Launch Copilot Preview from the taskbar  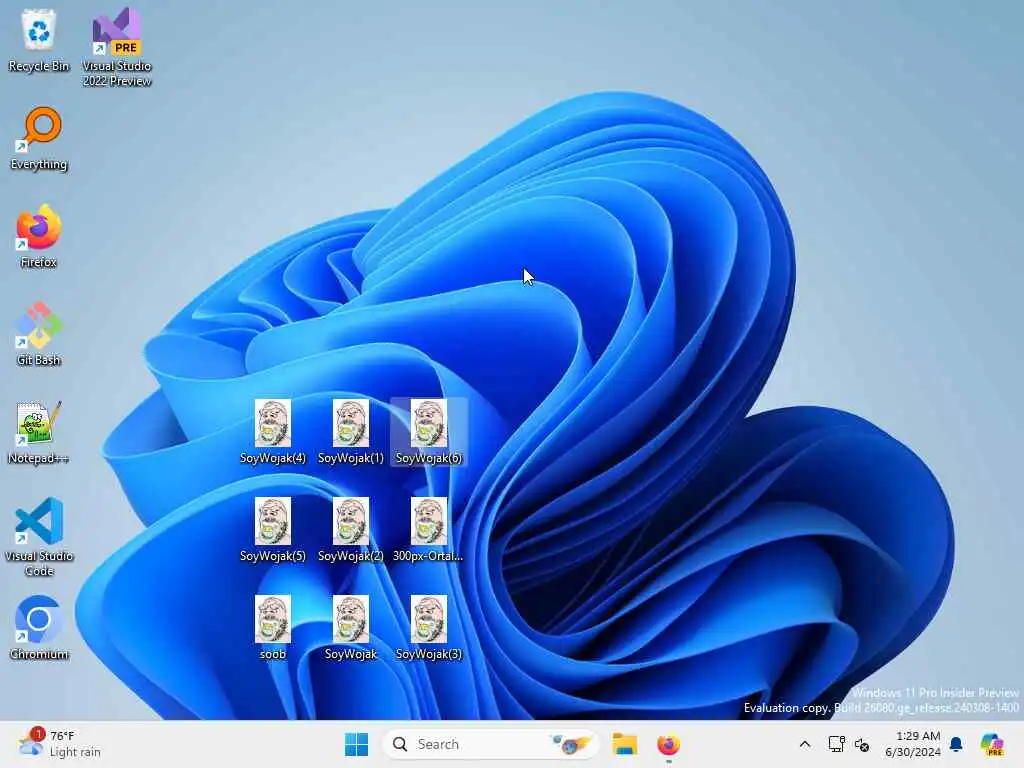(x=992, y=744)
